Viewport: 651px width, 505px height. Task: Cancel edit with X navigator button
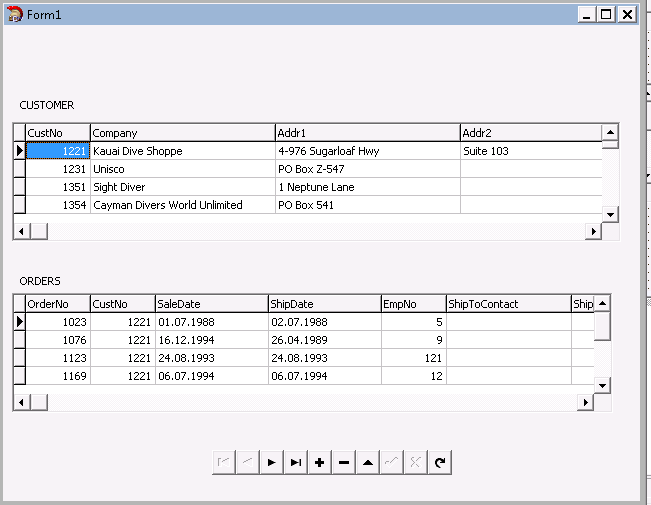click(x=416, y=462)
